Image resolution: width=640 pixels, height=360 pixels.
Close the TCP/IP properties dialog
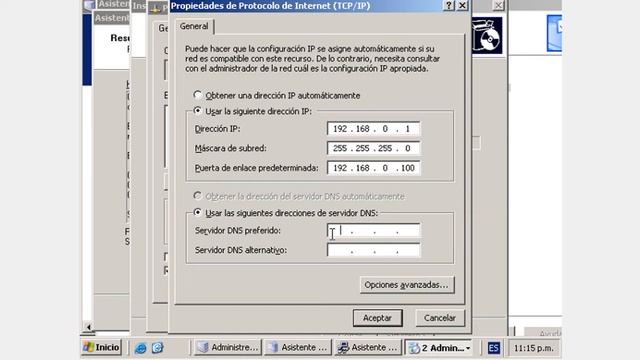tap(462, 5)
